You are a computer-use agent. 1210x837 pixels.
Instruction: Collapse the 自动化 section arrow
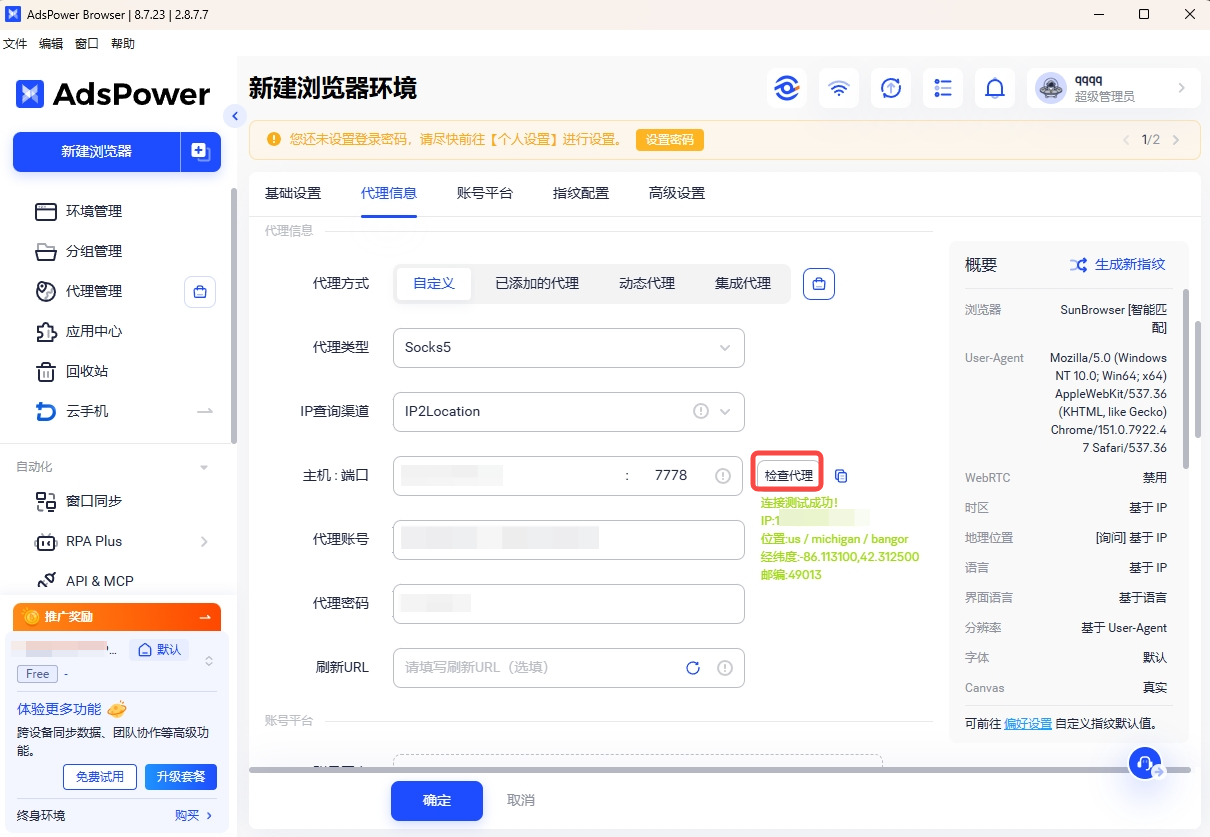click(x=204, y=467)
